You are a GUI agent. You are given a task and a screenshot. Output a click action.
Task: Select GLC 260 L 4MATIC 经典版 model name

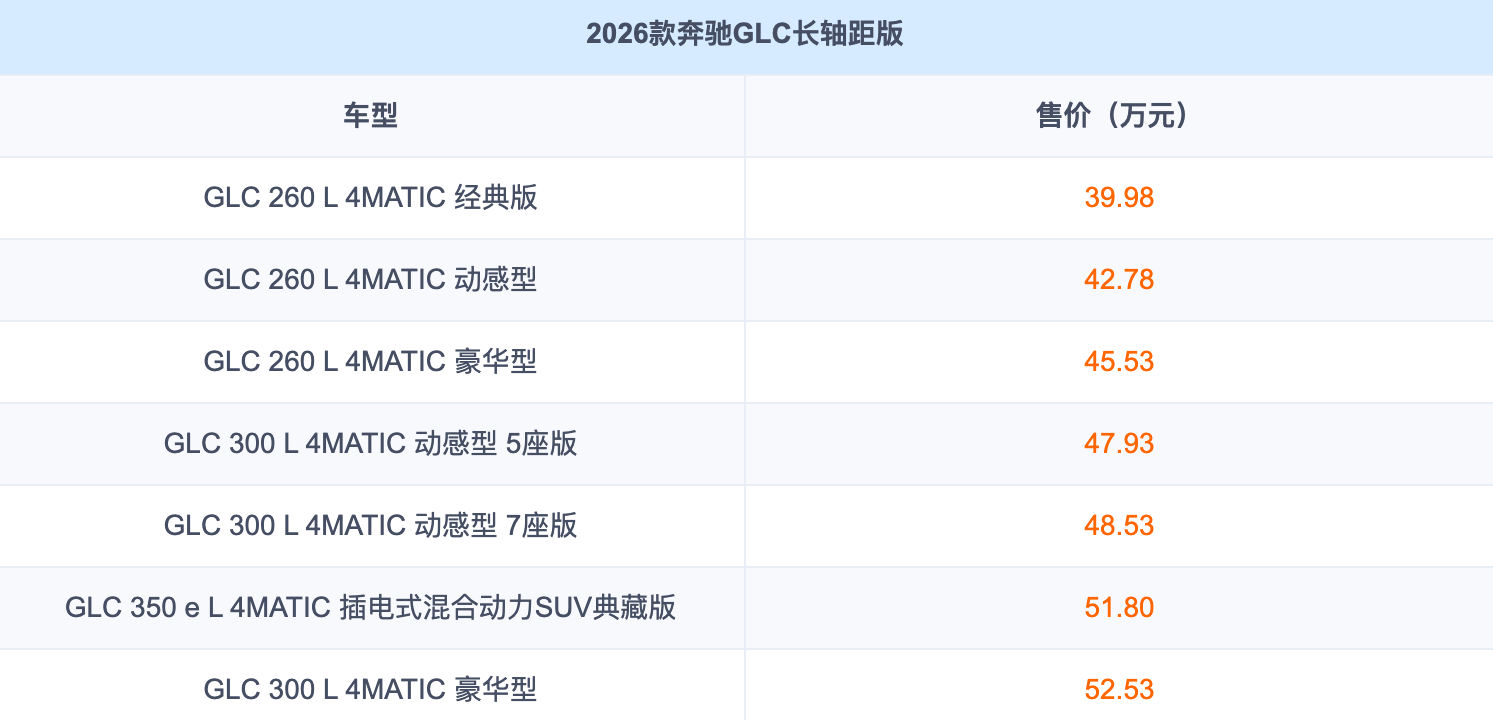pos(371,198)
